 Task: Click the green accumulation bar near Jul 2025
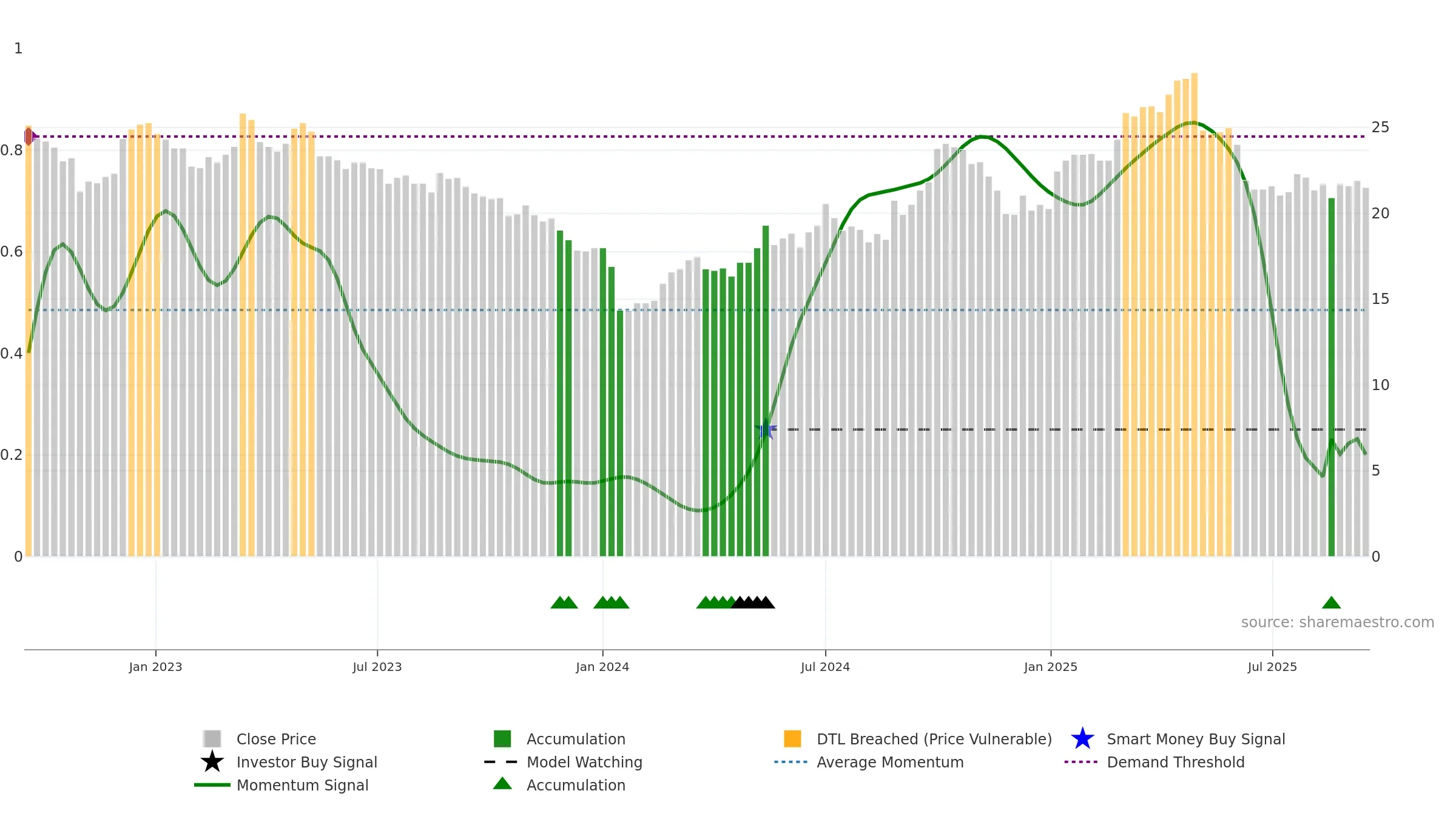coord(1331,377)
